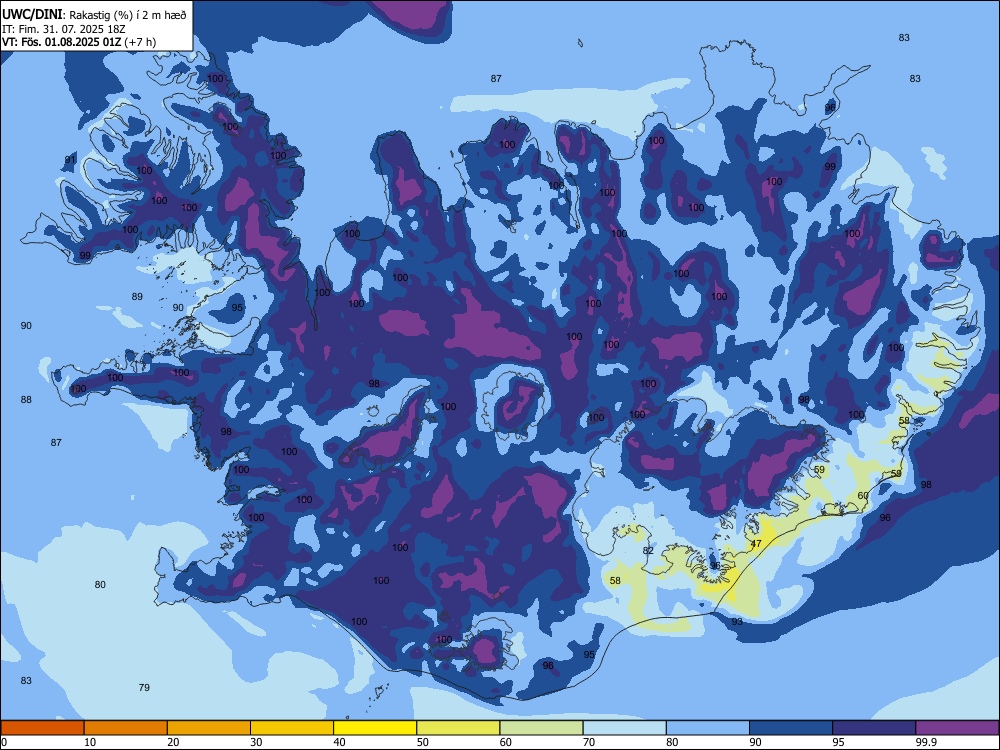Select the 70 legend scale label
The height and width of the screenshot is (750, 1000).
589,742
